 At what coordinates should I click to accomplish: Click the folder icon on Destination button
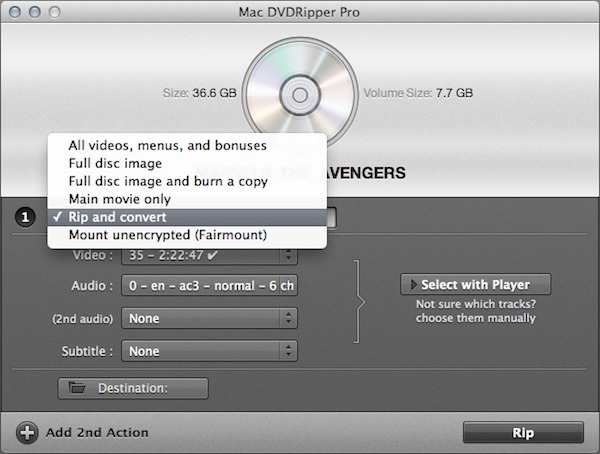click(x=77, y=388)
